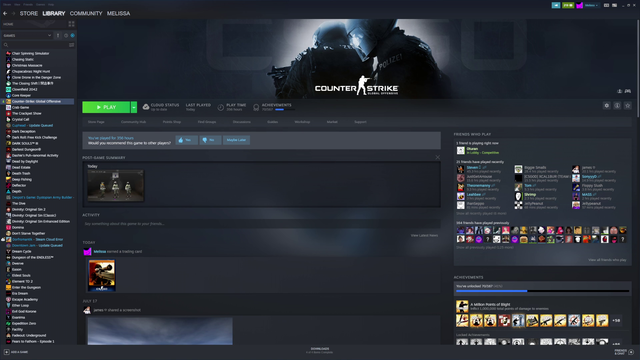The width and height of the screenshot is (640, 360).
Task: Click Add a Game at bottom left
Action: coord(16,352)
